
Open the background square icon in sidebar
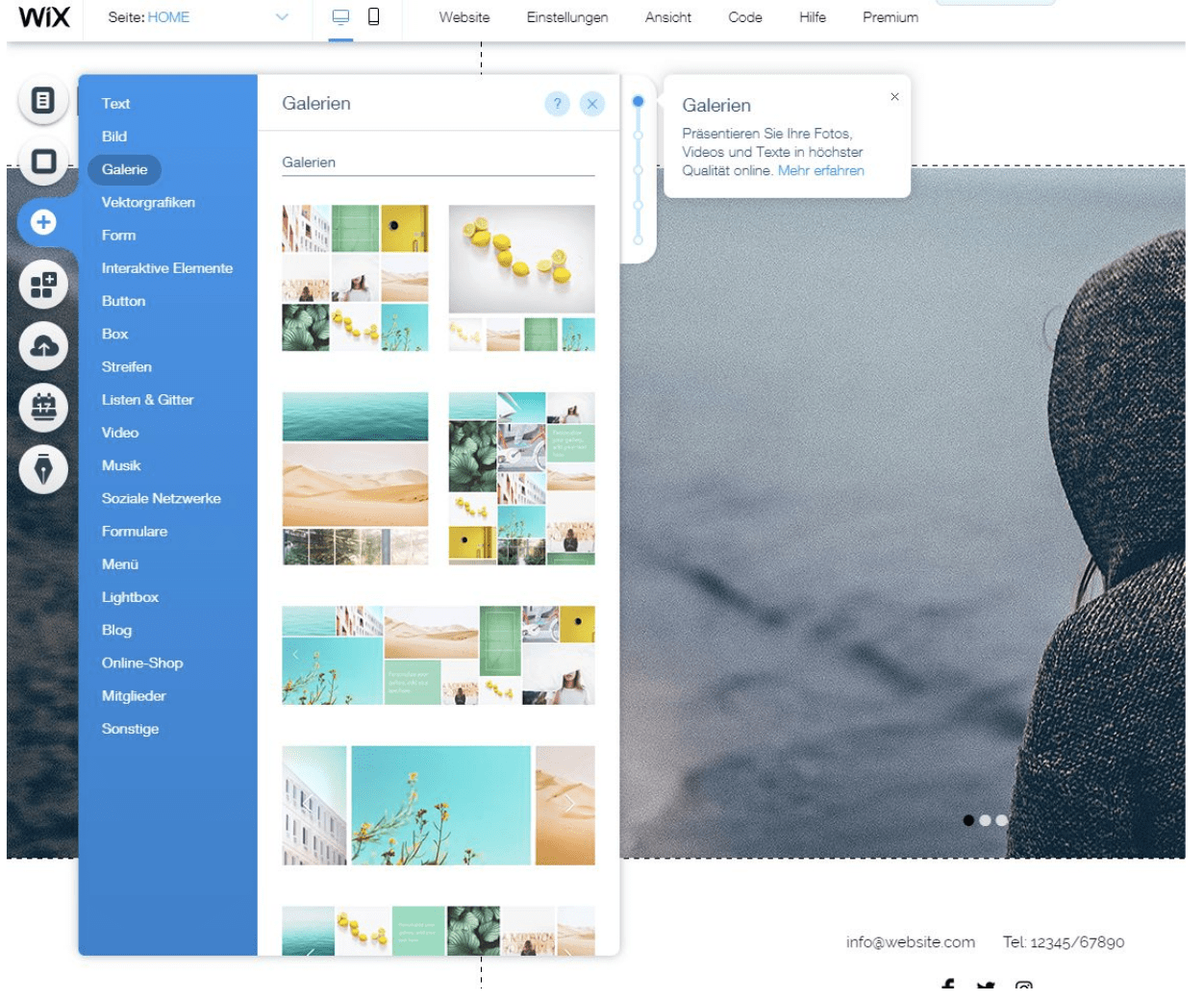[43, 161]
